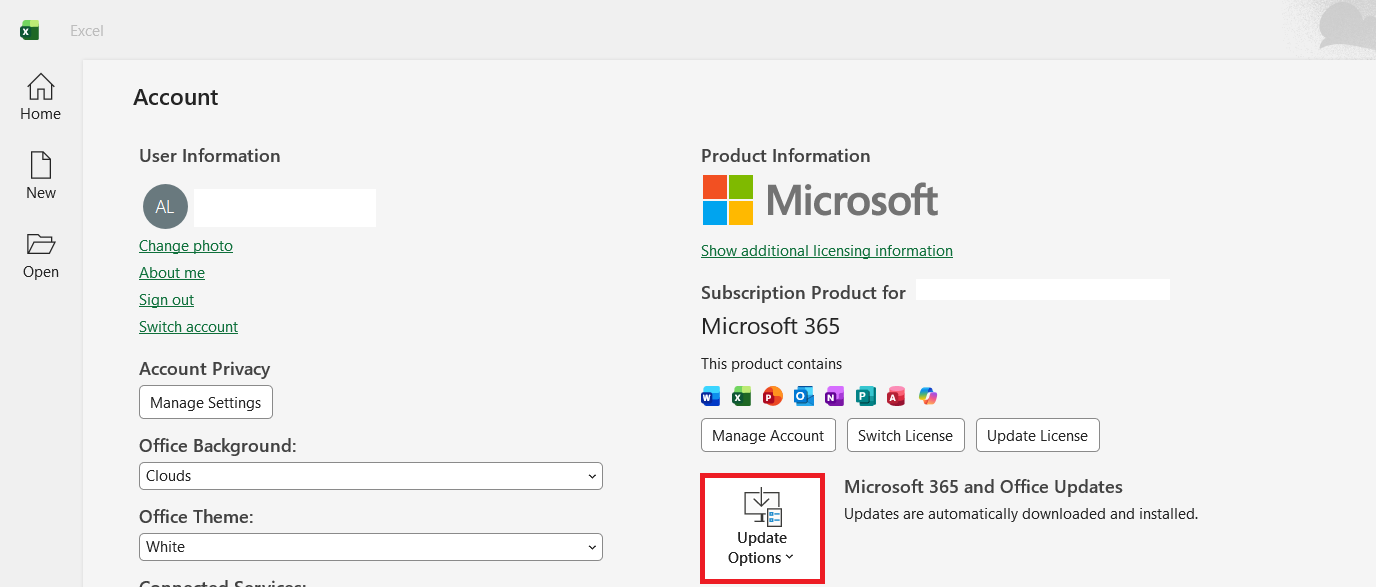Click the 'Account Privacy' heading
1376x587 pixels.
tap(205, 369)
